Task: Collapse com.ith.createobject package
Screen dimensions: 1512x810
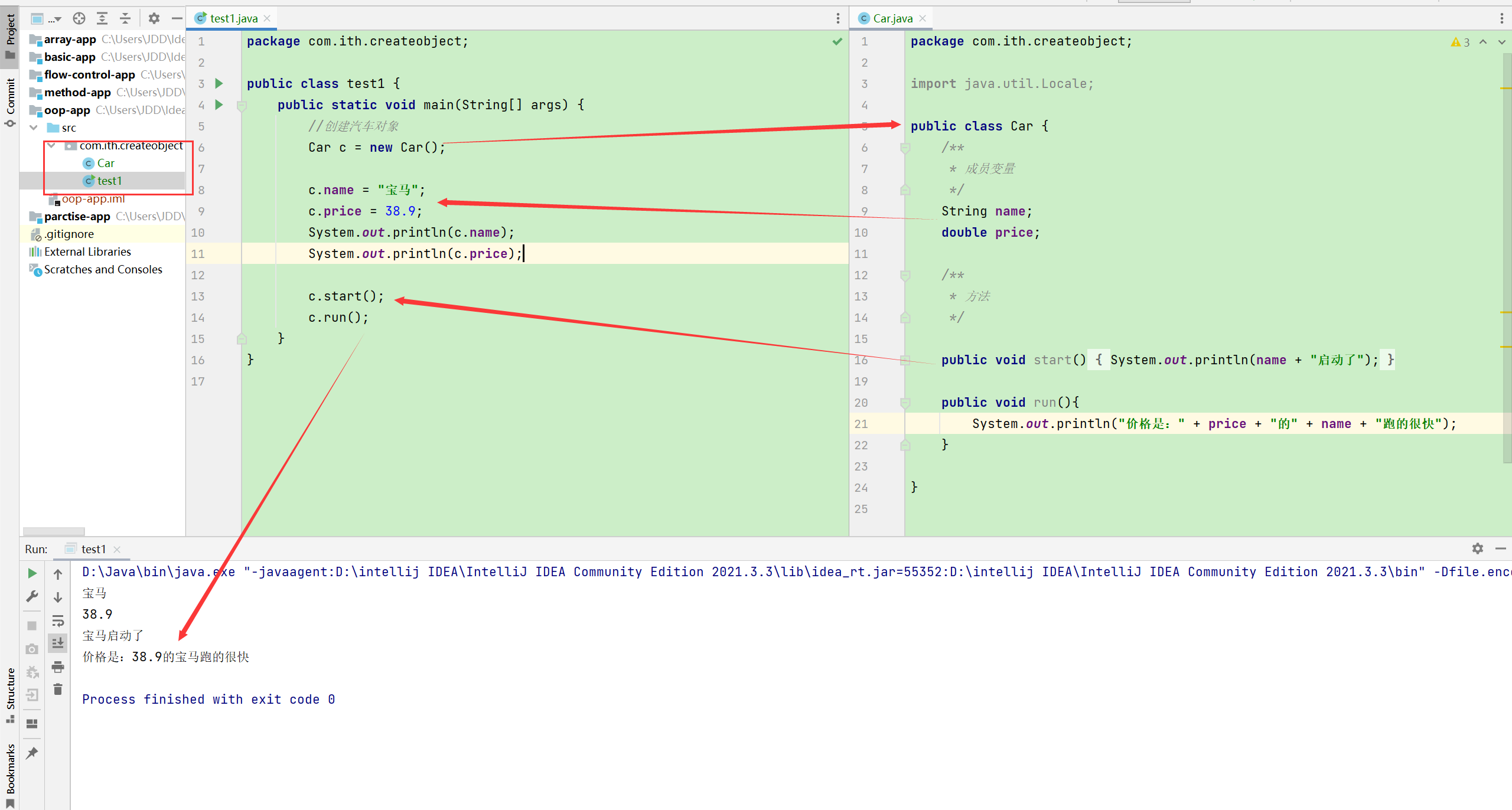Action: coord(51,145)
